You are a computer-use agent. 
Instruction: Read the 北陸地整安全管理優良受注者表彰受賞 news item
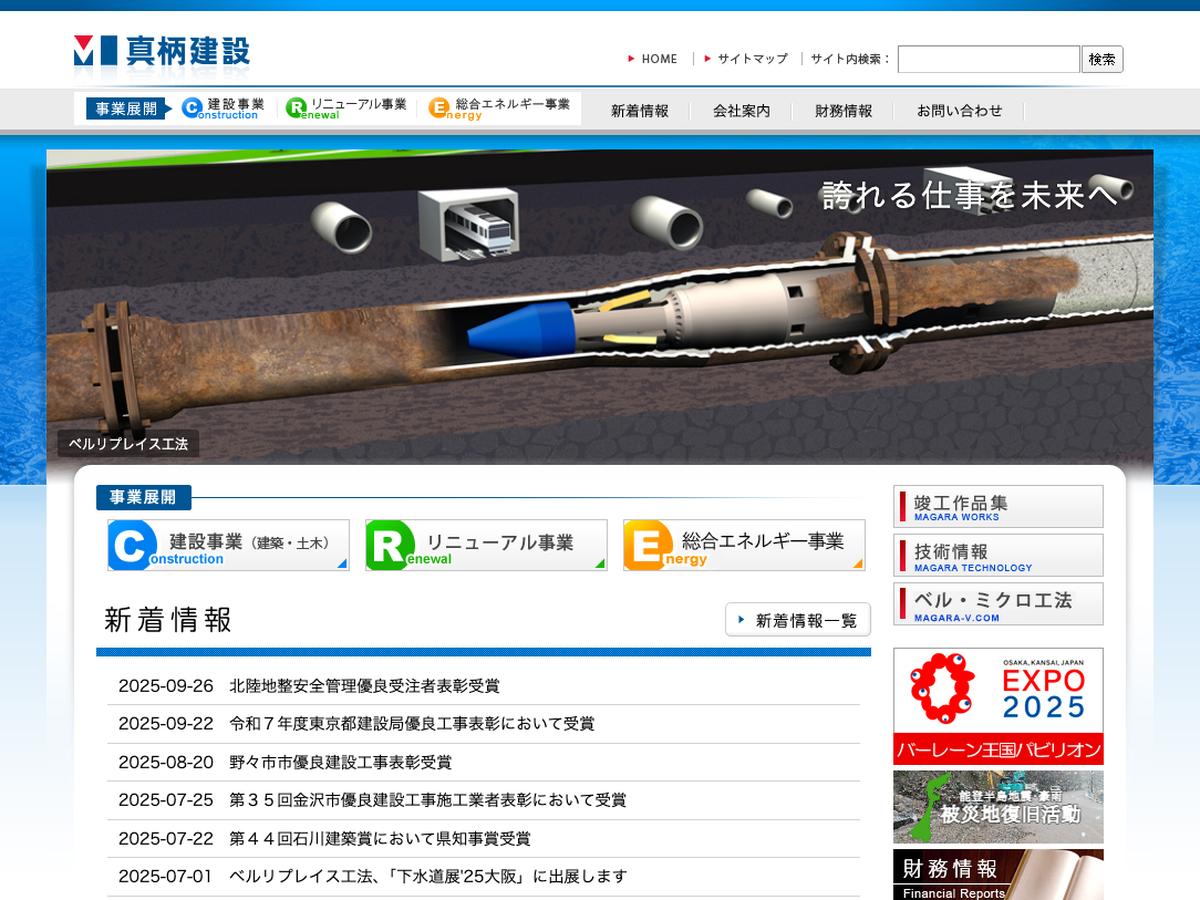pyautogui.click(x=364, y=686)
